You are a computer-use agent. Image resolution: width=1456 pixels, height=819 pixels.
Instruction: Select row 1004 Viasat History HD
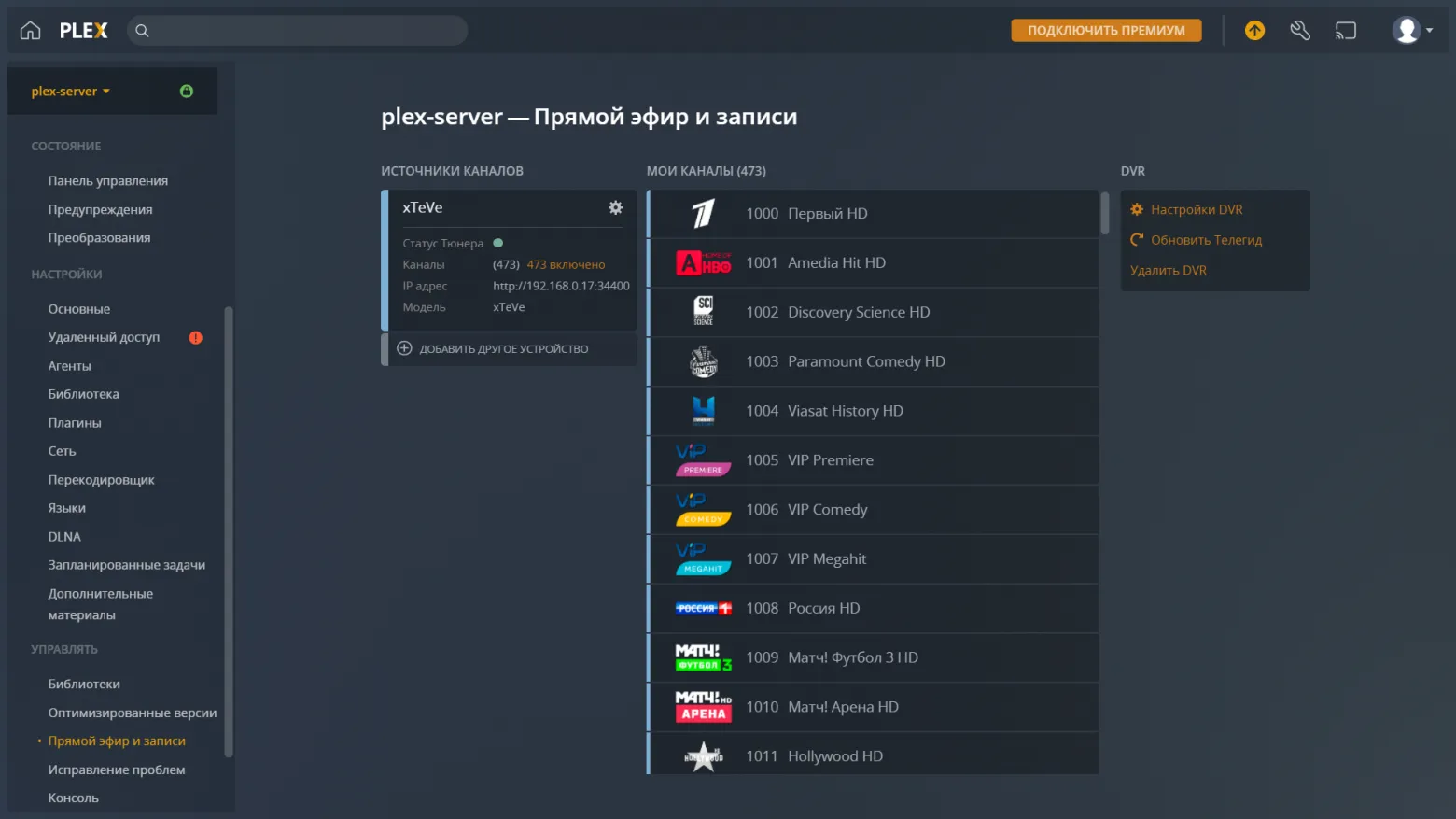(x=873, y=411)
